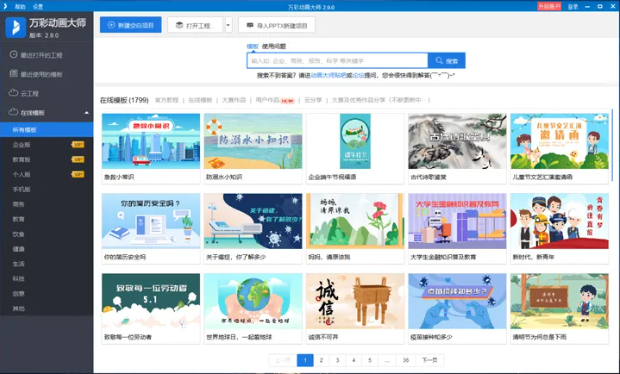
Task: Open the 大学生金融知识普及教育 thumbnail
Action: (457, 221)
